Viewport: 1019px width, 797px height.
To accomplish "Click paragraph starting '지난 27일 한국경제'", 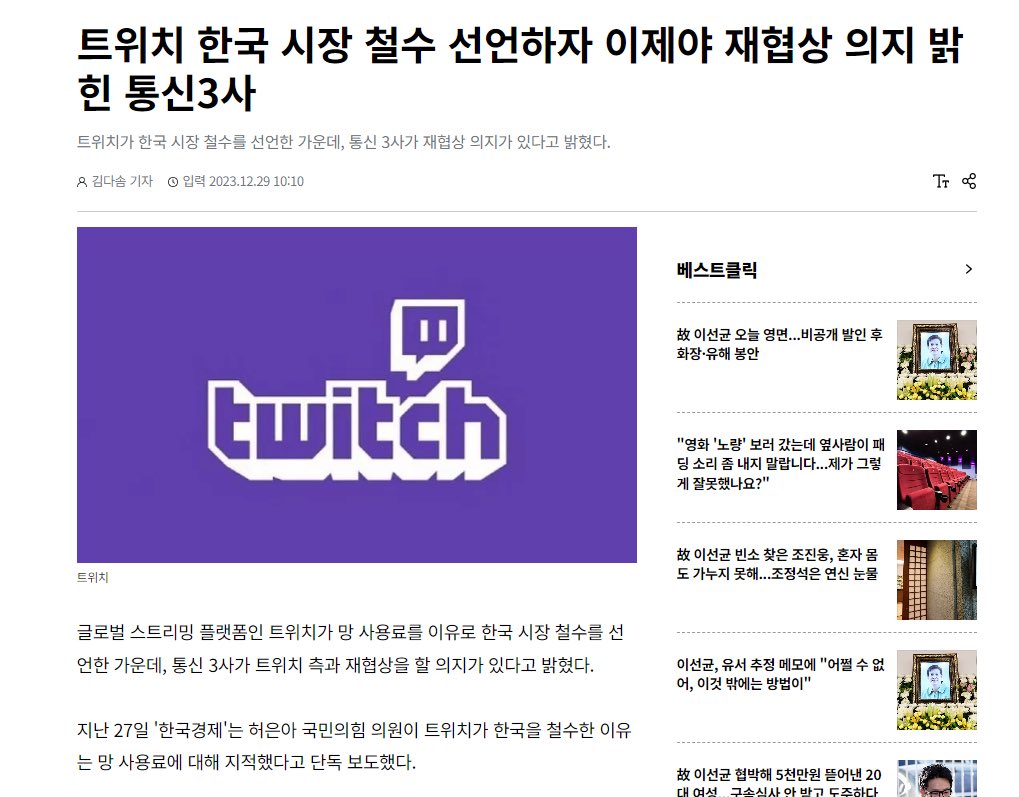I will pos(354,746).
